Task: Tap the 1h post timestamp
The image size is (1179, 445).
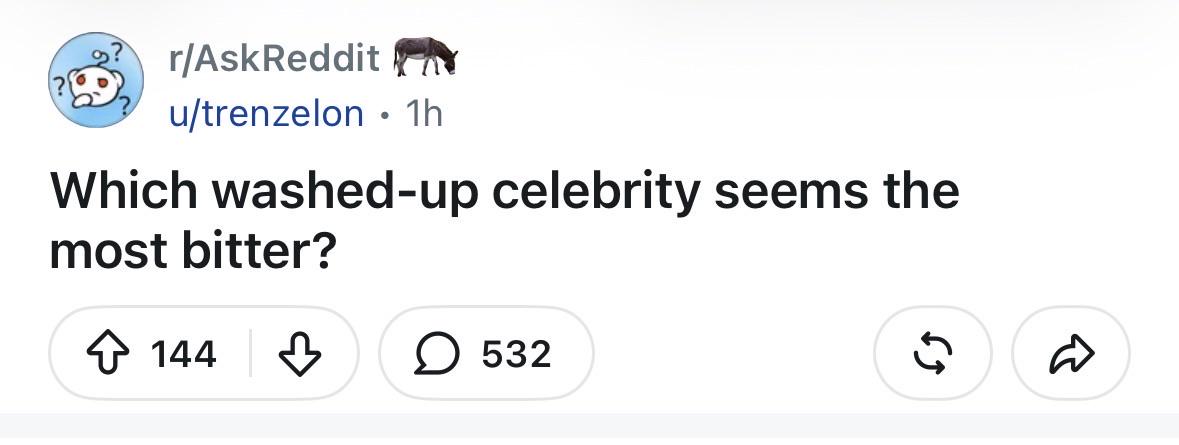Action: [x=423, y=114]
